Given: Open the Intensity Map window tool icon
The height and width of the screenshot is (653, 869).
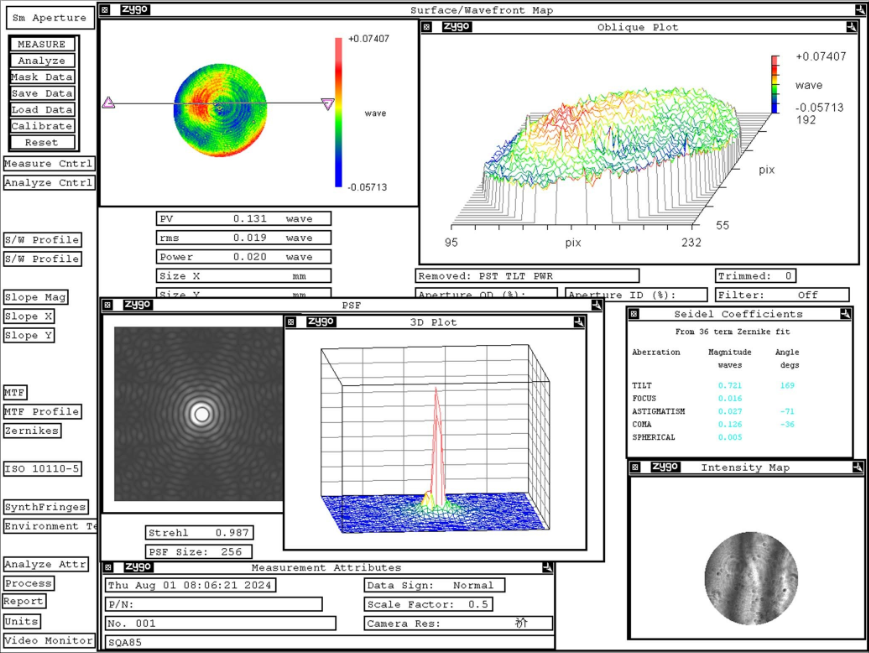Looking at the screenshot, I should click(857, 467).
